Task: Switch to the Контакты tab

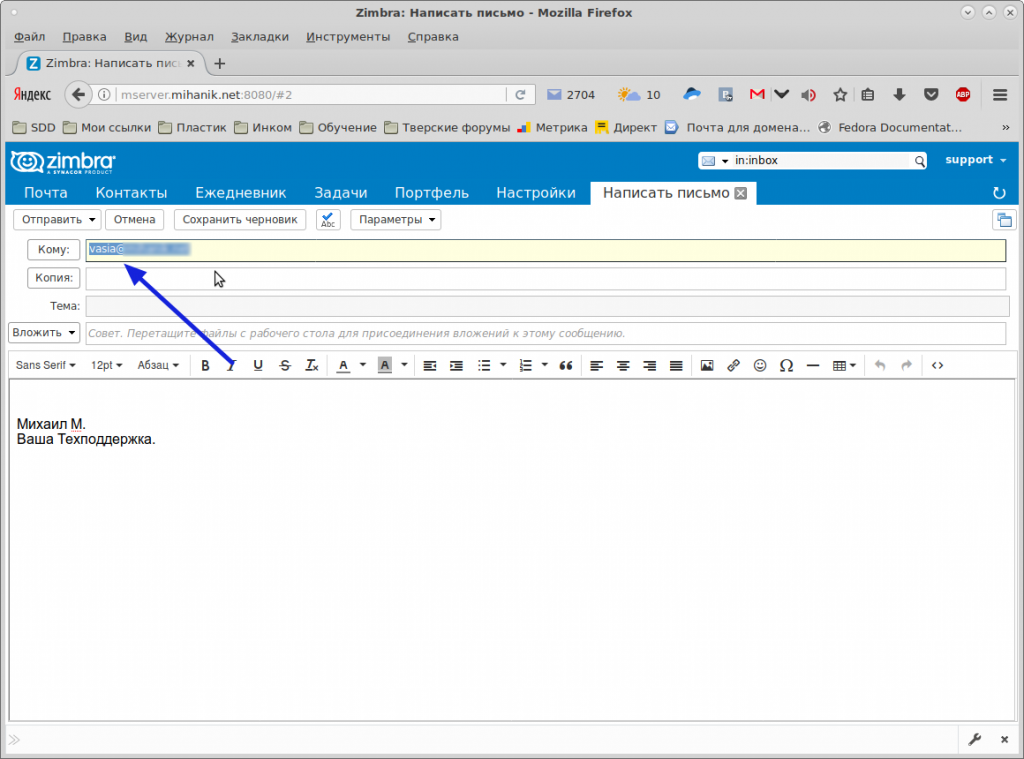Action: pos(131,193)
